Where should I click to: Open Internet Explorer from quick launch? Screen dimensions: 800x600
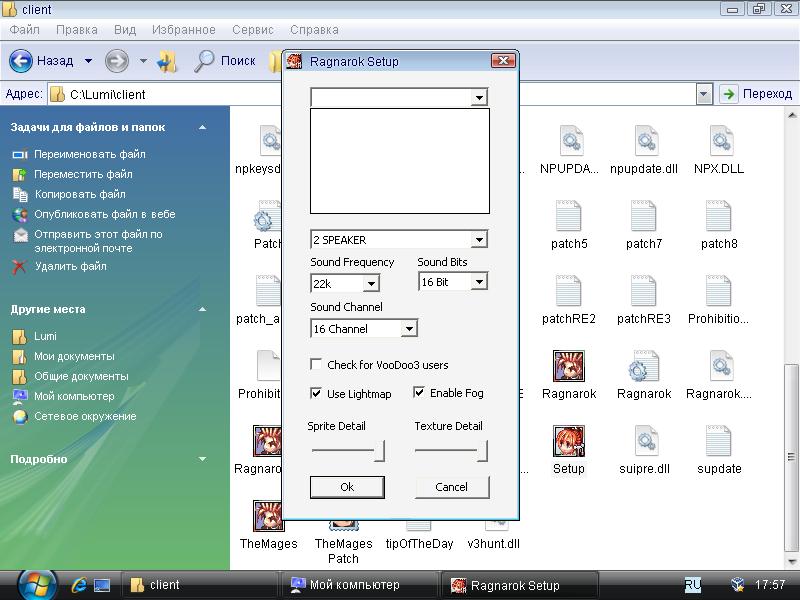(79, 585)
